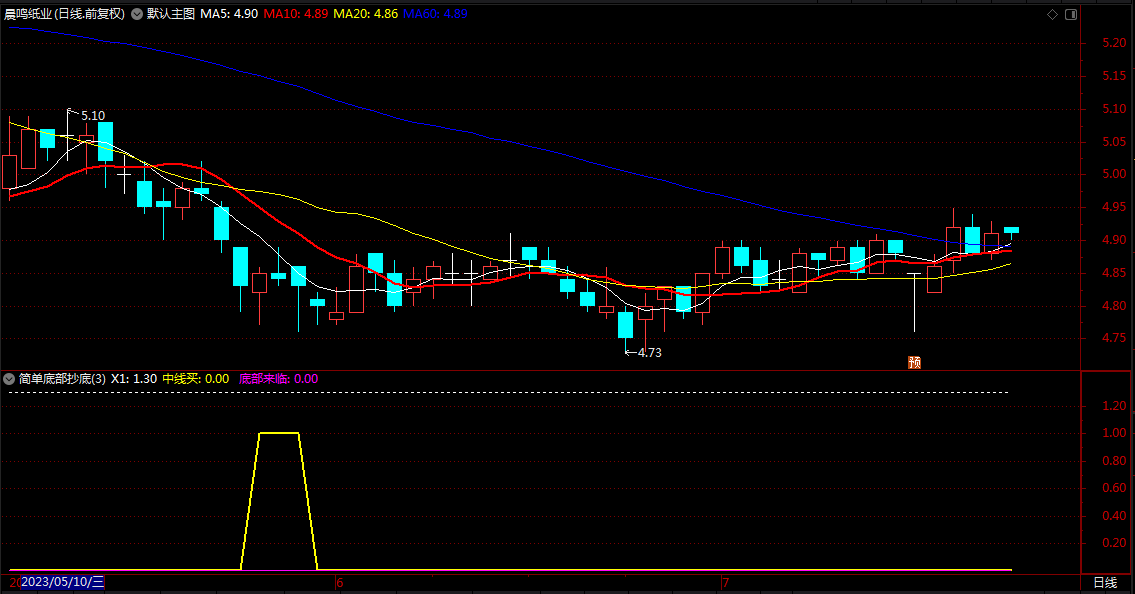
Task: Click the 4.75 price axis label
Action: click(x=1114, y=338)
